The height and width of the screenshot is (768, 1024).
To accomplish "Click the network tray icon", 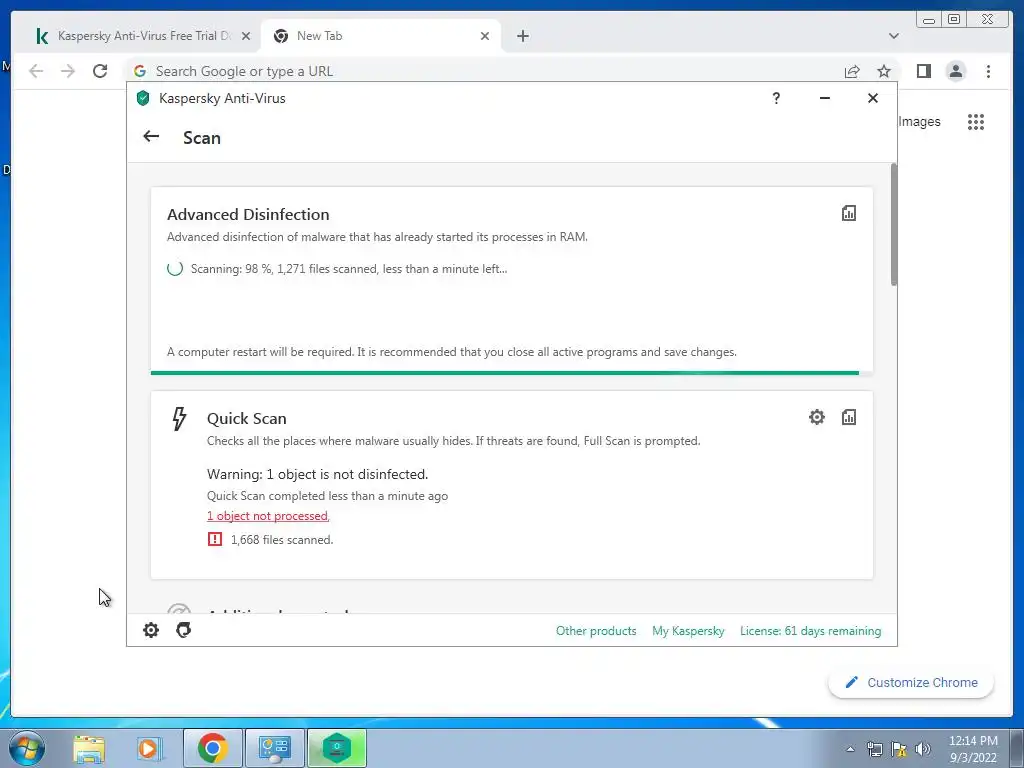I will pyautogui.click(x=874, y=749).
